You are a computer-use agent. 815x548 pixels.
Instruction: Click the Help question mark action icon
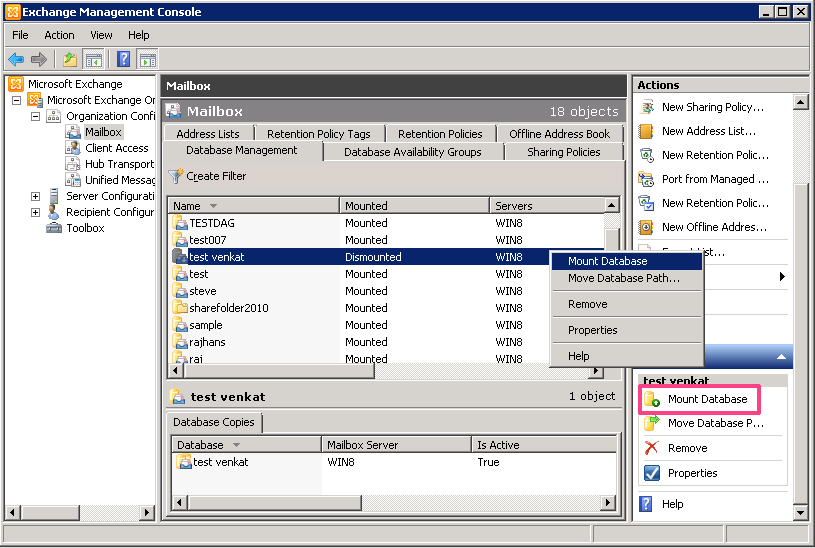coord(646,504)
